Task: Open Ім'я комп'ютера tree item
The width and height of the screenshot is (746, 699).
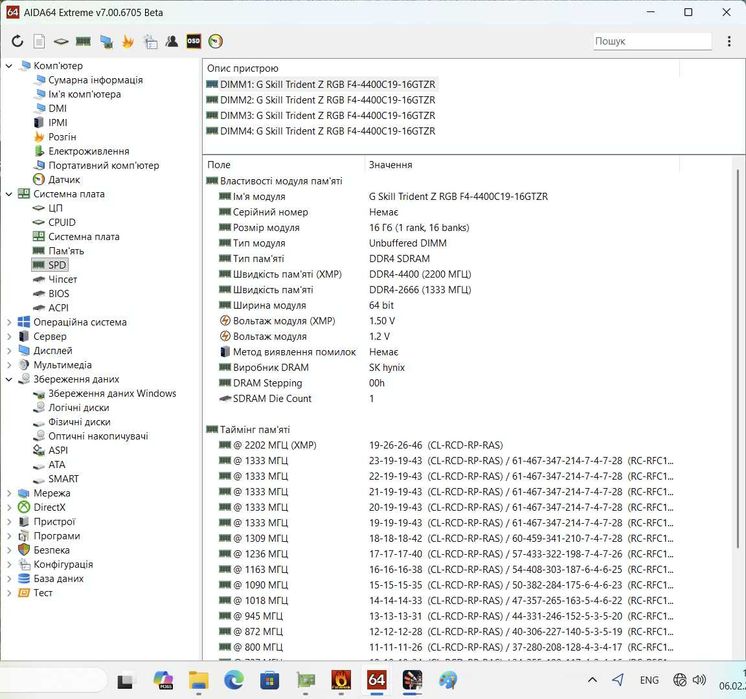Action: pyautogui.click(x=78, y=94)
